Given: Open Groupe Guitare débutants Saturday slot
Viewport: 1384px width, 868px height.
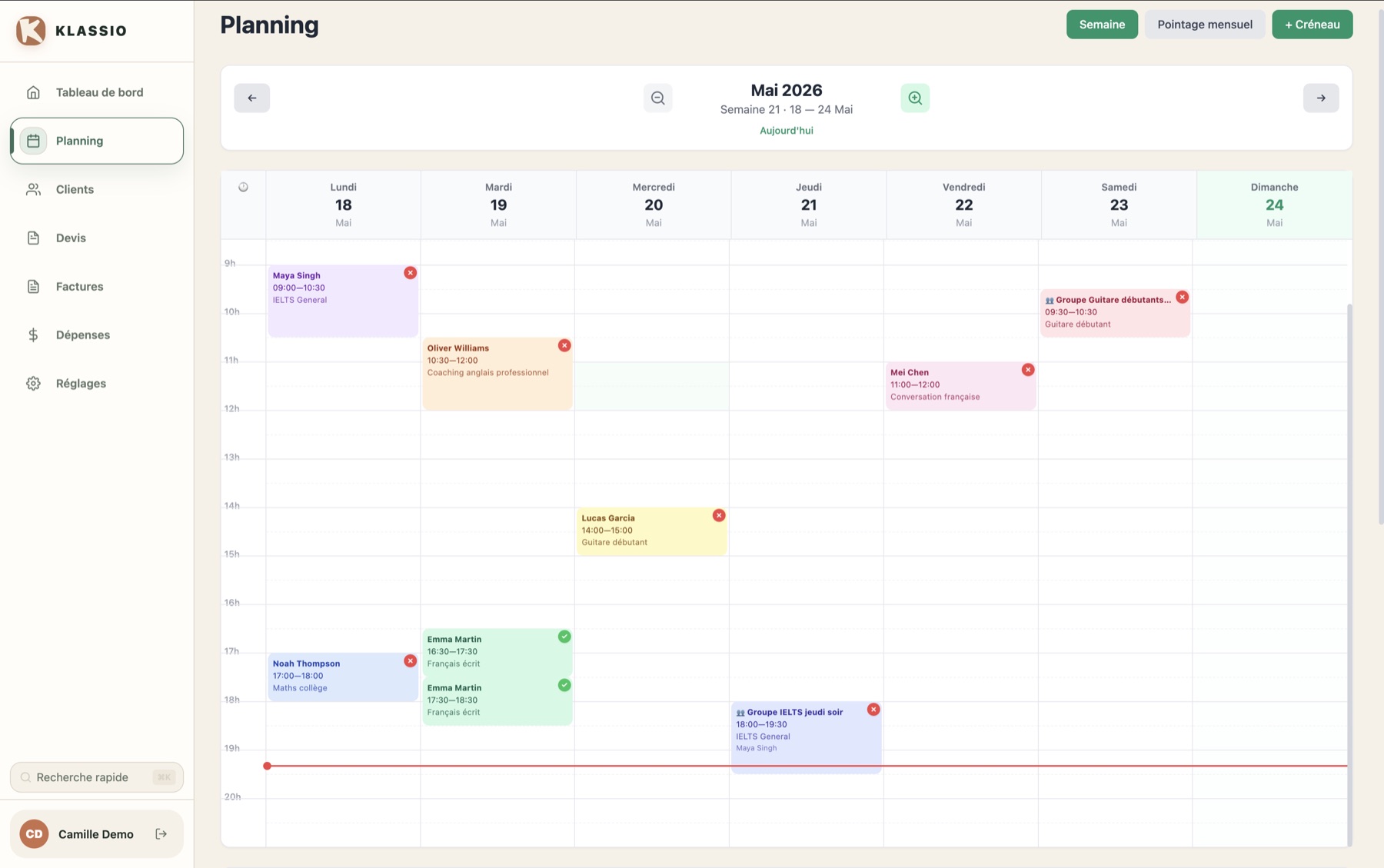Looking at the screenshot, I should coord(1116,313).
